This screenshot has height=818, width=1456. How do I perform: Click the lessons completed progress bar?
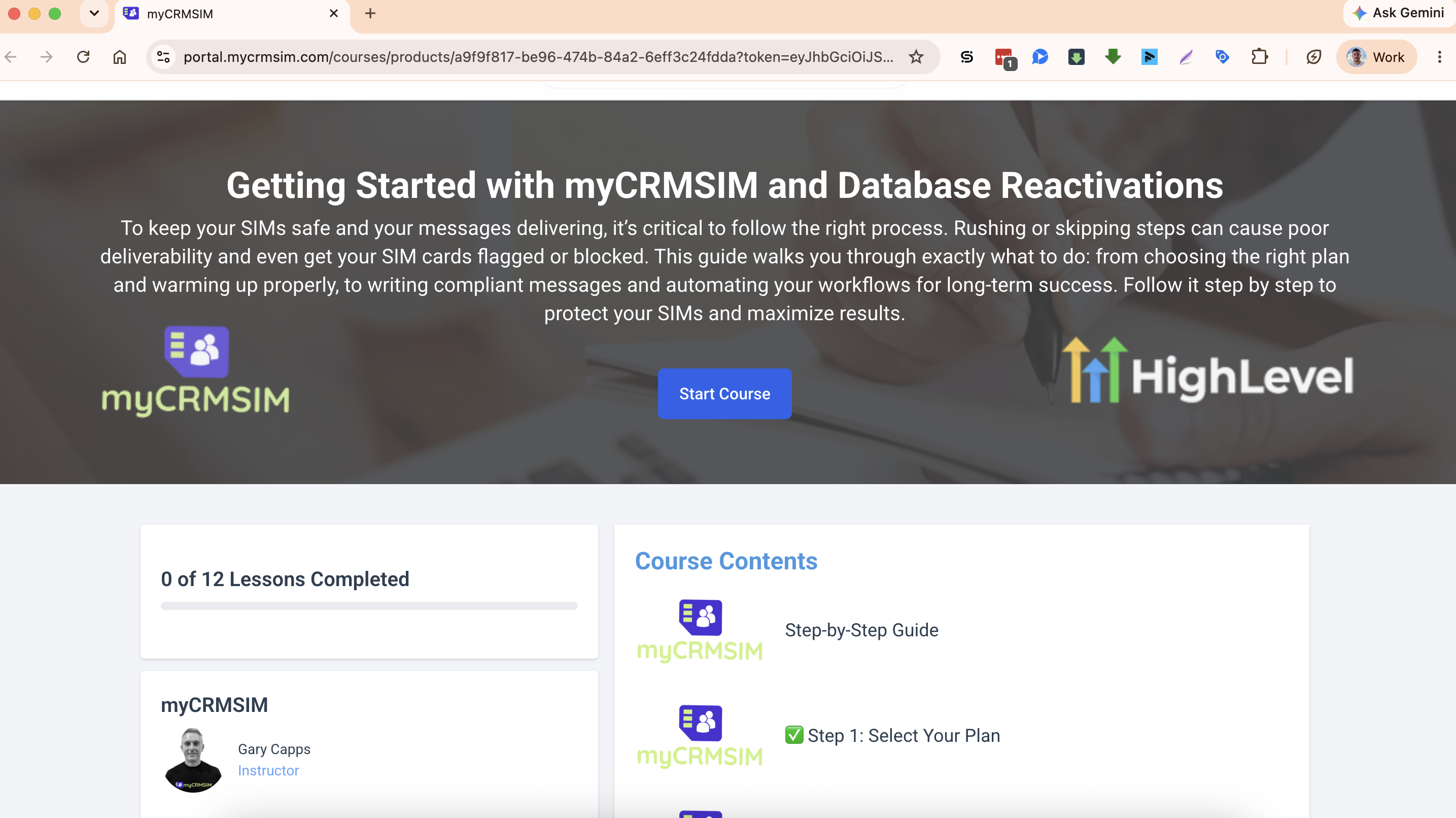click(369, 606)
